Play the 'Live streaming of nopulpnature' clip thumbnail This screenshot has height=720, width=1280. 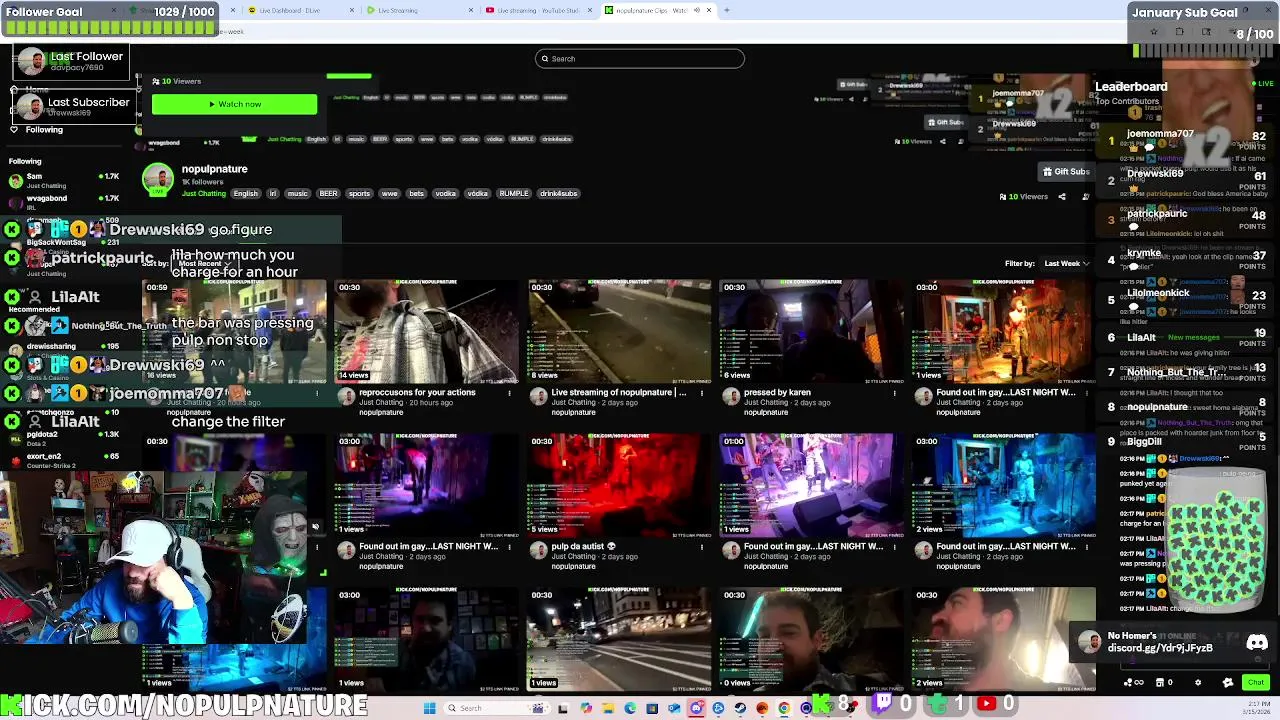pos(618,331)
